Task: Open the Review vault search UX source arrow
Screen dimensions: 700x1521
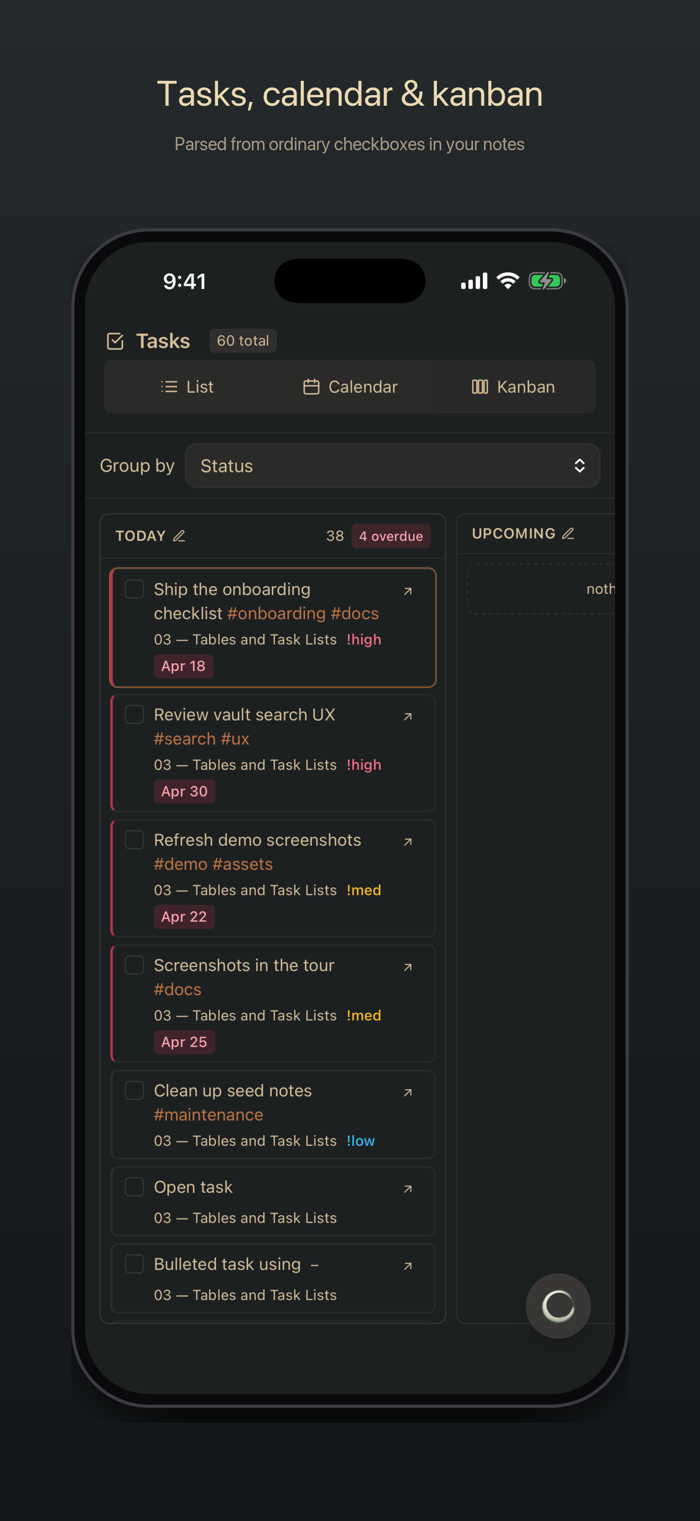Action: tap(408, 716)
